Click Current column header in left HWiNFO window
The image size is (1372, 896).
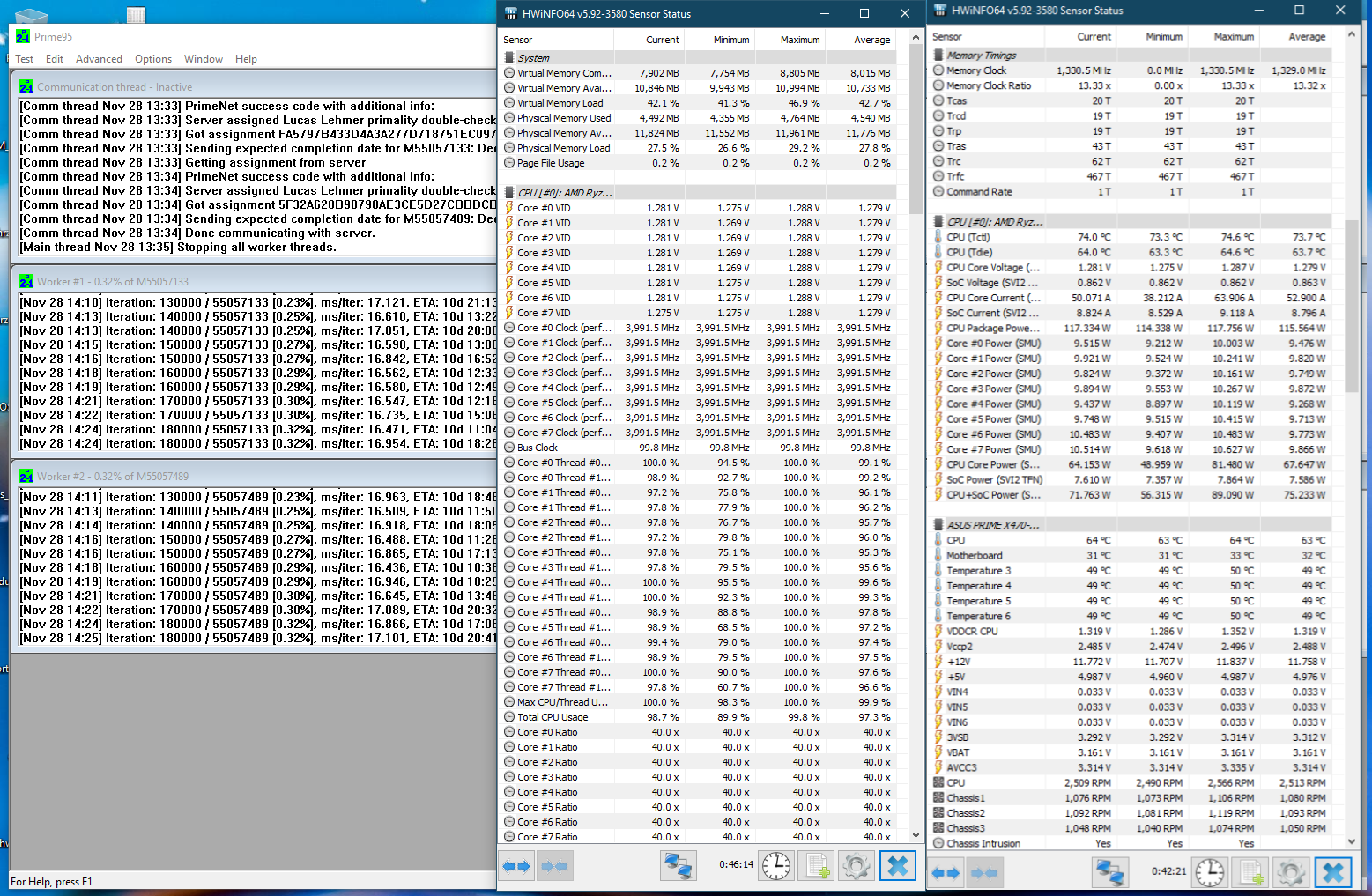pyautogui.click(x=649, y=40)
